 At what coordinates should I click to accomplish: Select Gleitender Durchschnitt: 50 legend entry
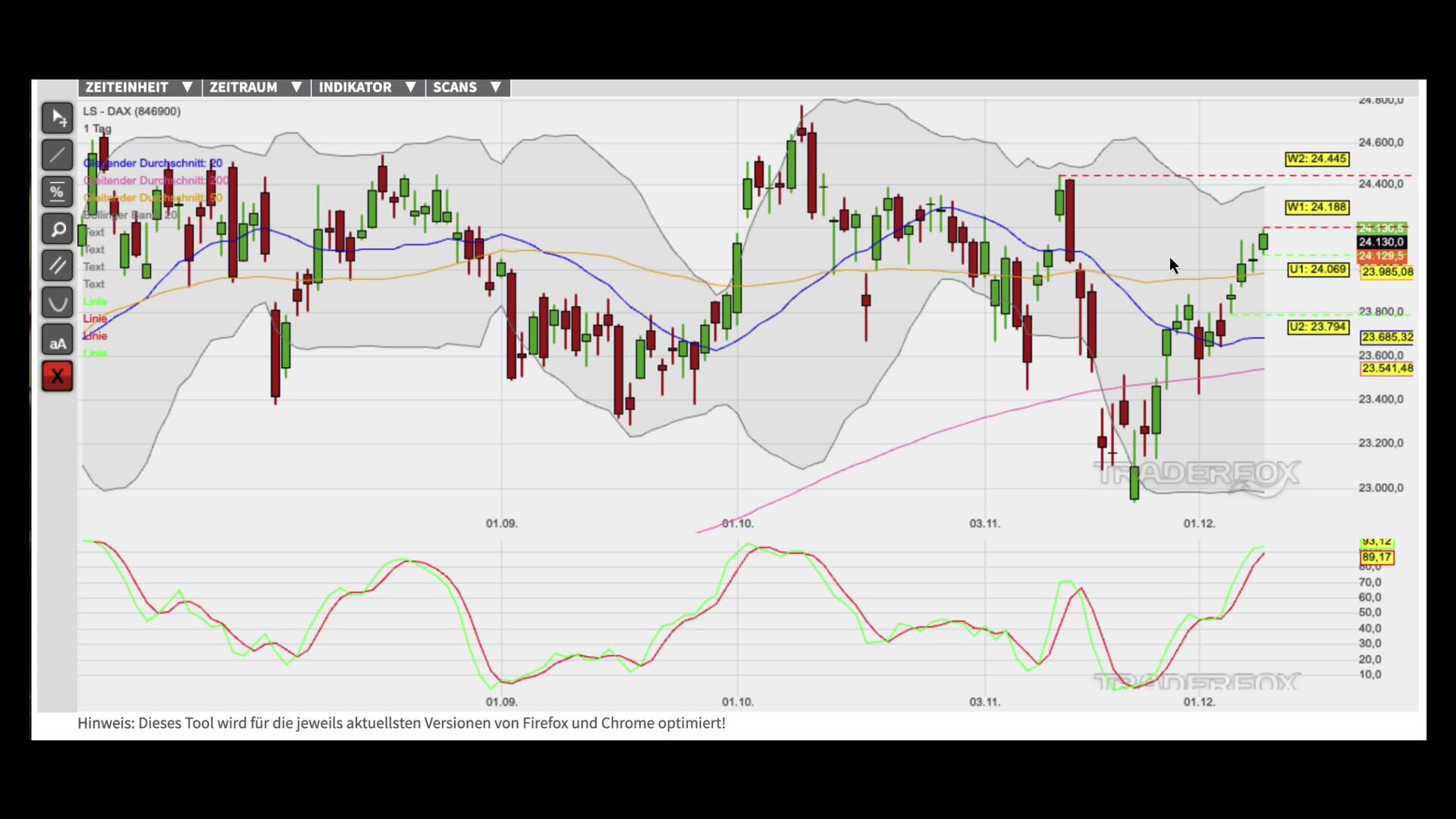[153, 198]
